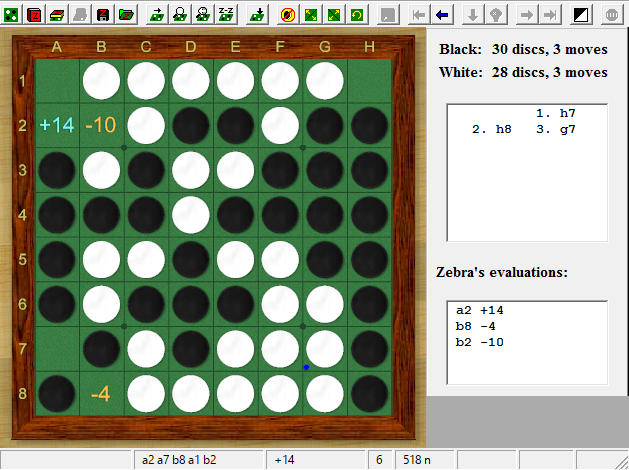Click the grey down arrow icon
Screen dimensions: 629x470
473,15
